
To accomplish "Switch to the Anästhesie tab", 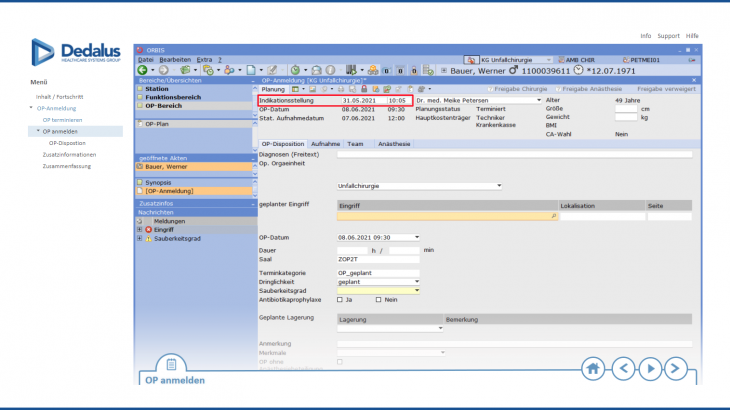I will coord(393,144).
